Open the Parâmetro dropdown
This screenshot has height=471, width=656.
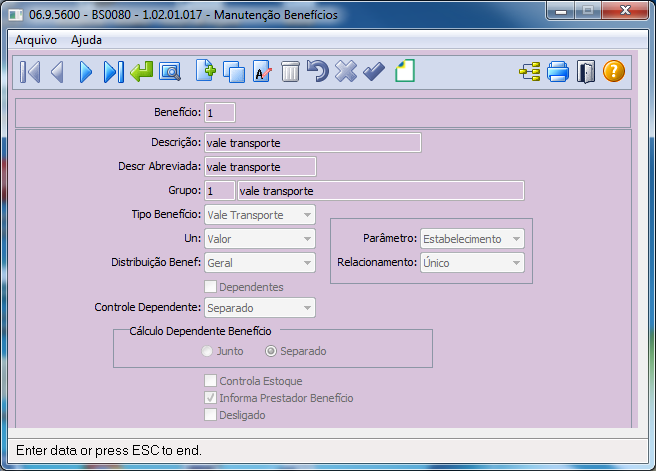click(472, 239)
